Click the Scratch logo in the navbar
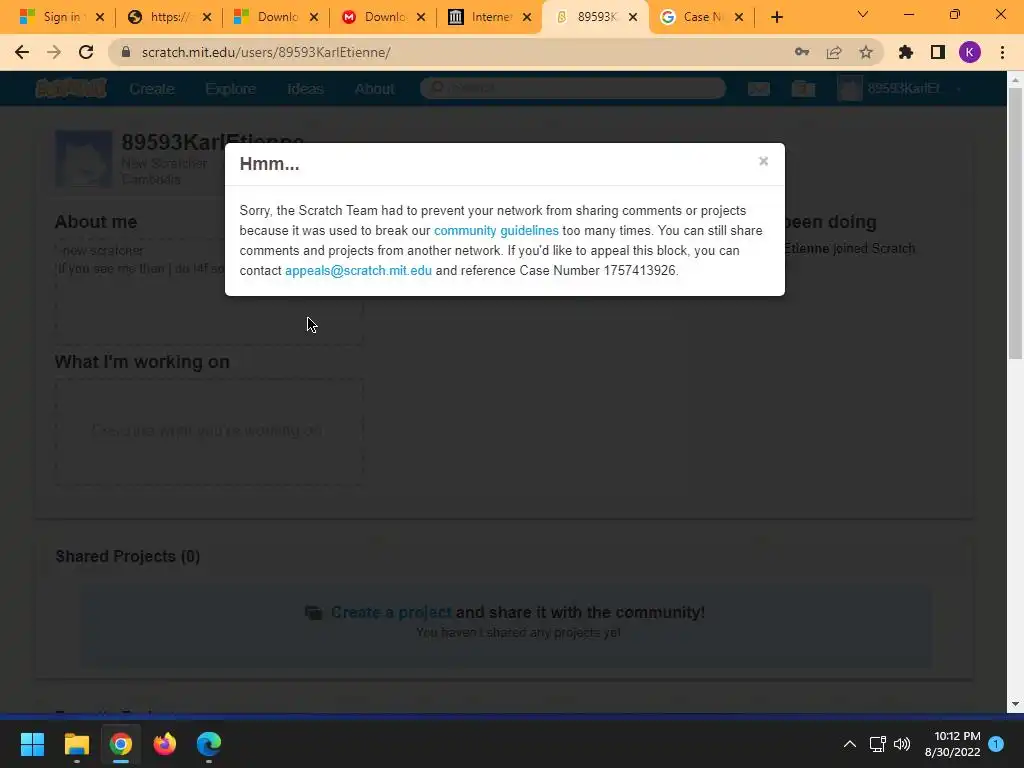This screenshot has height=768, width=1024. click(x=71, y=88)
